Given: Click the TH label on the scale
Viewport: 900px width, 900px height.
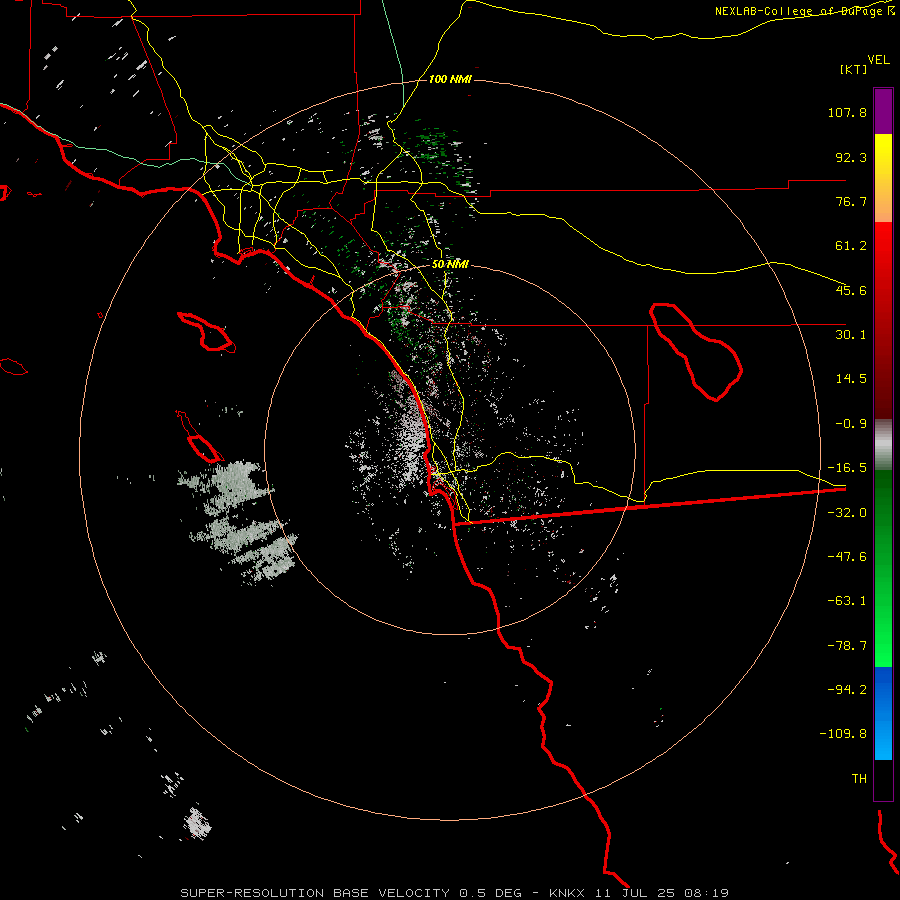Looking at the screenshot, I should pyautogui.click(x=859, y=779).
